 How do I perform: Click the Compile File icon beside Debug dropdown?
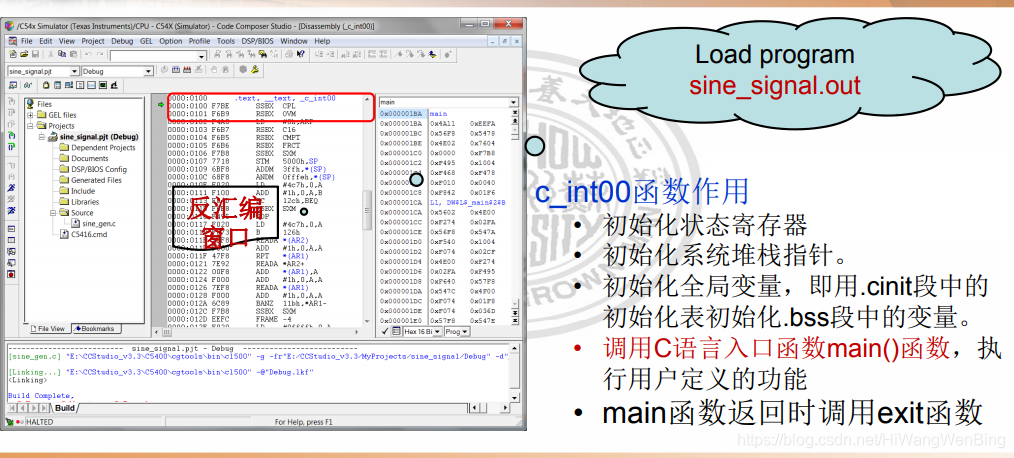(164, 70)
